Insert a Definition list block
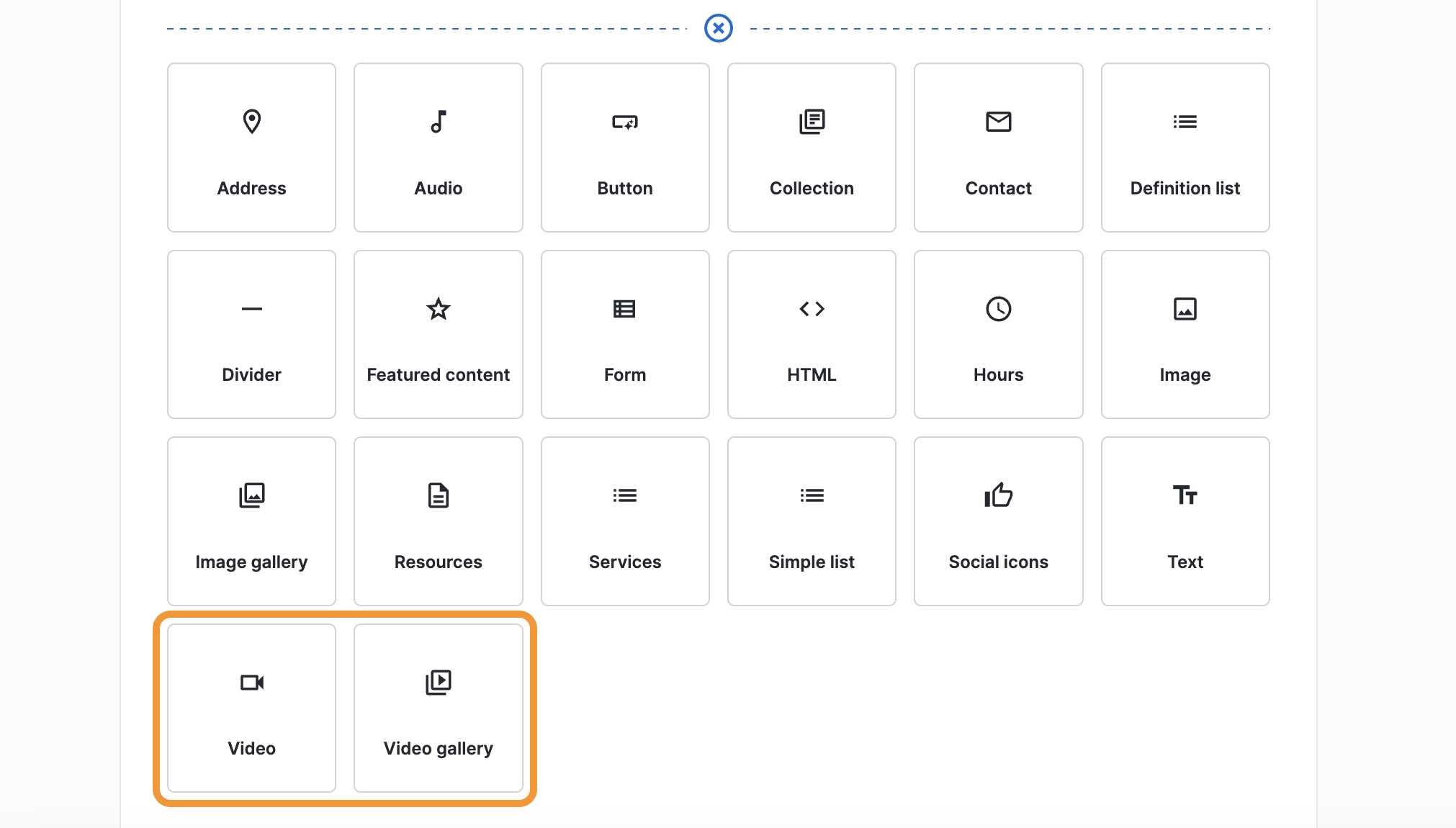The width and height of the screenshot is (1456, 828). click(x=1185, y=148)
